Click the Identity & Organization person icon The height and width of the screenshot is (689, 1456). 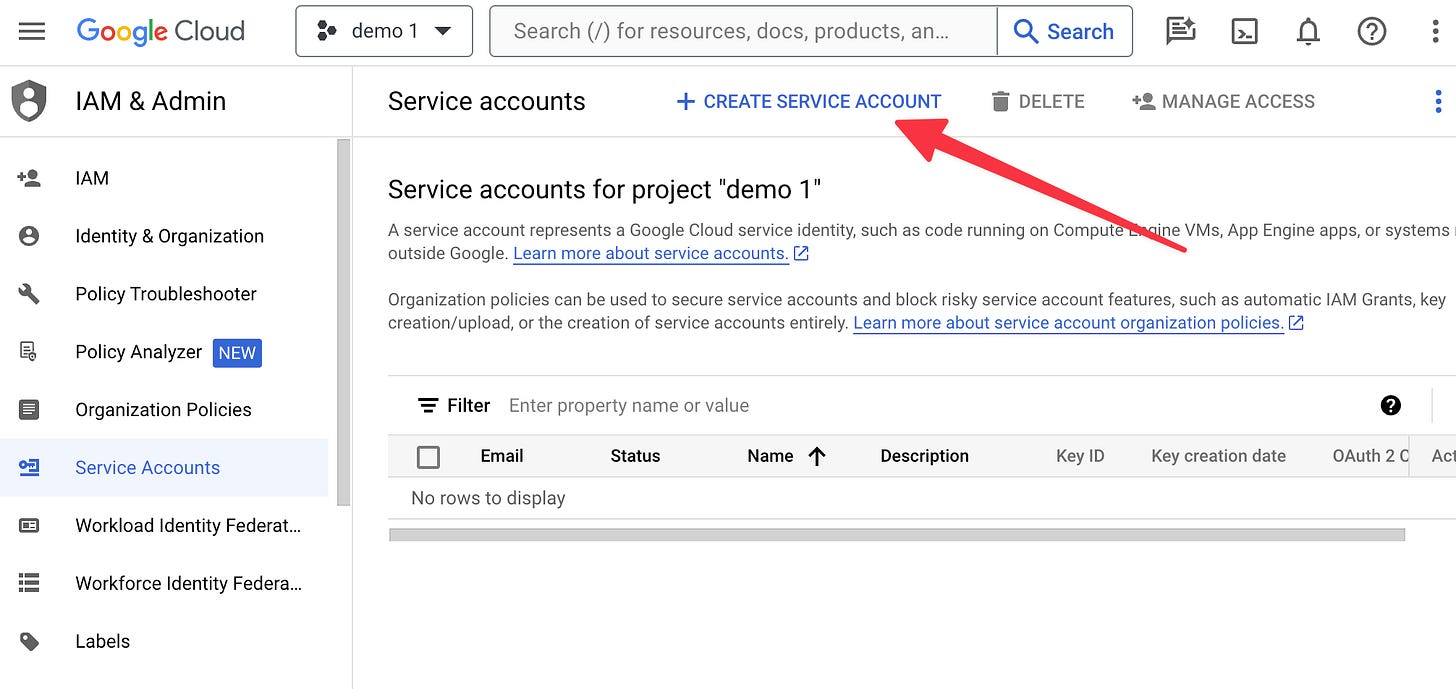(29, 236)
